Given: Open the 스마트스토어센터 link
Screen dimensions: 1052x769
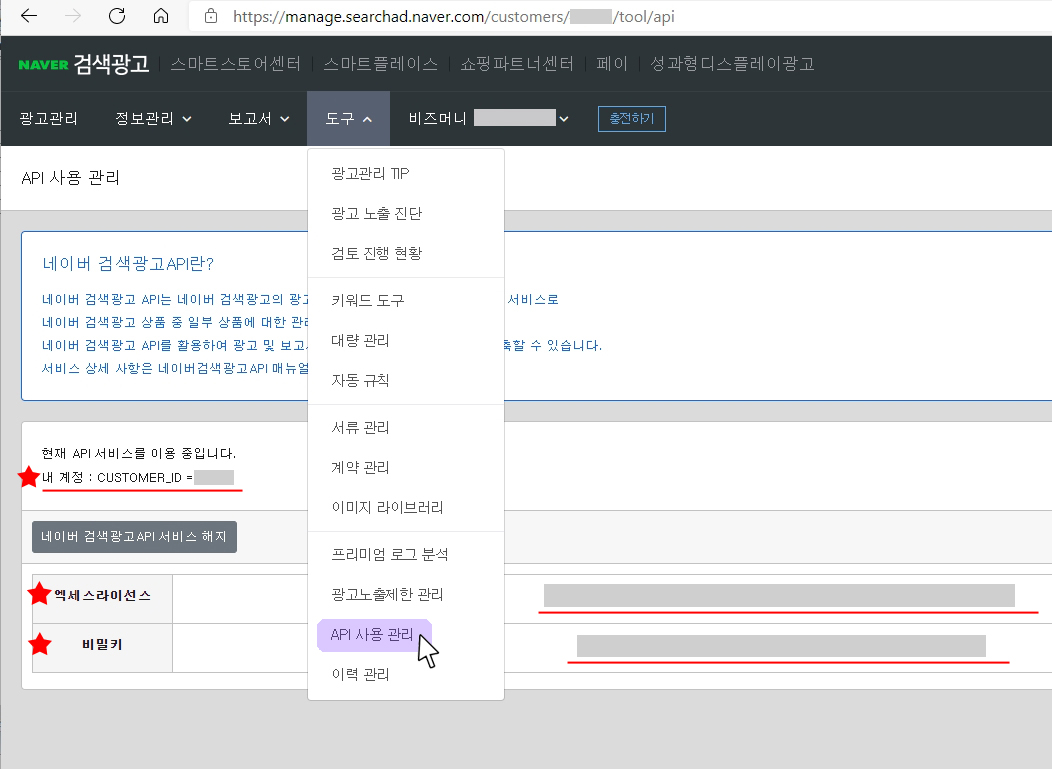Looking at the screenshot, I should (235, 64).
